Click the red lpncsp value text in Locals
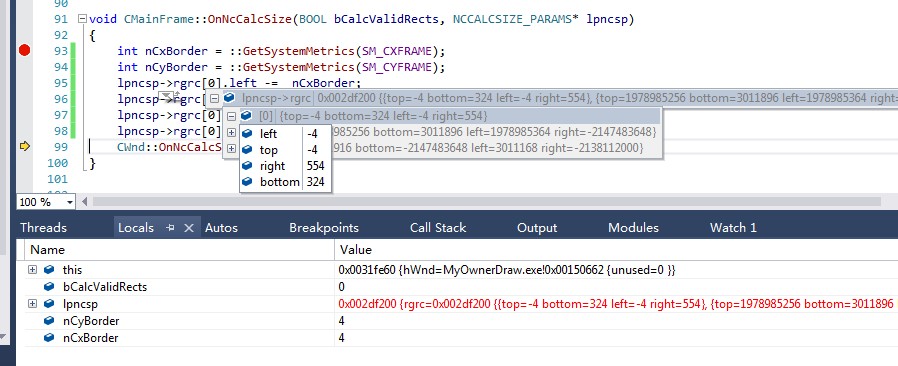This screenshot has height=366, width=898. tap(616, 304)
